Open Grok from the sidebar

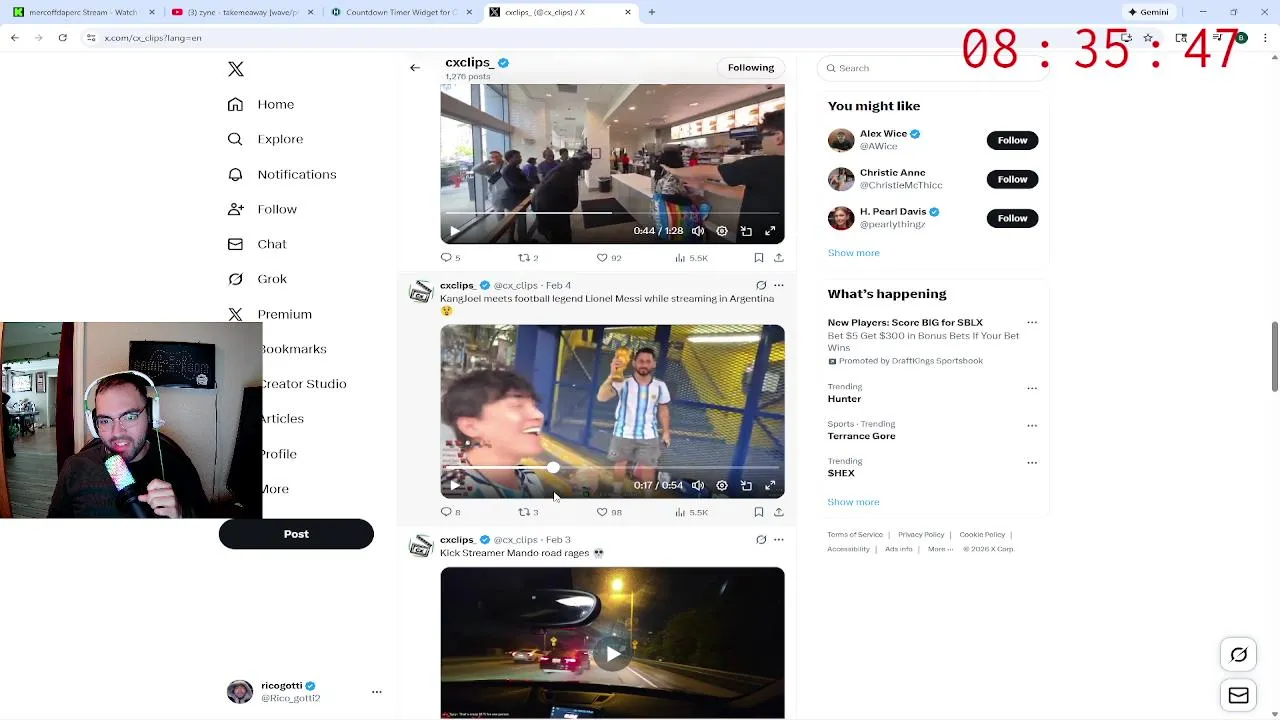(x=257, y=279)
